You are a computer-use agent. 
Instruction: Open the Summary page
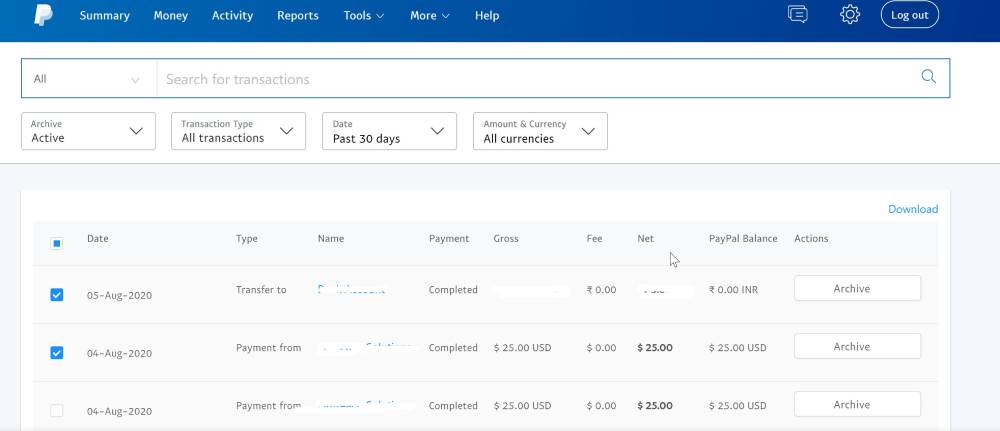click(x=104, y=15)
